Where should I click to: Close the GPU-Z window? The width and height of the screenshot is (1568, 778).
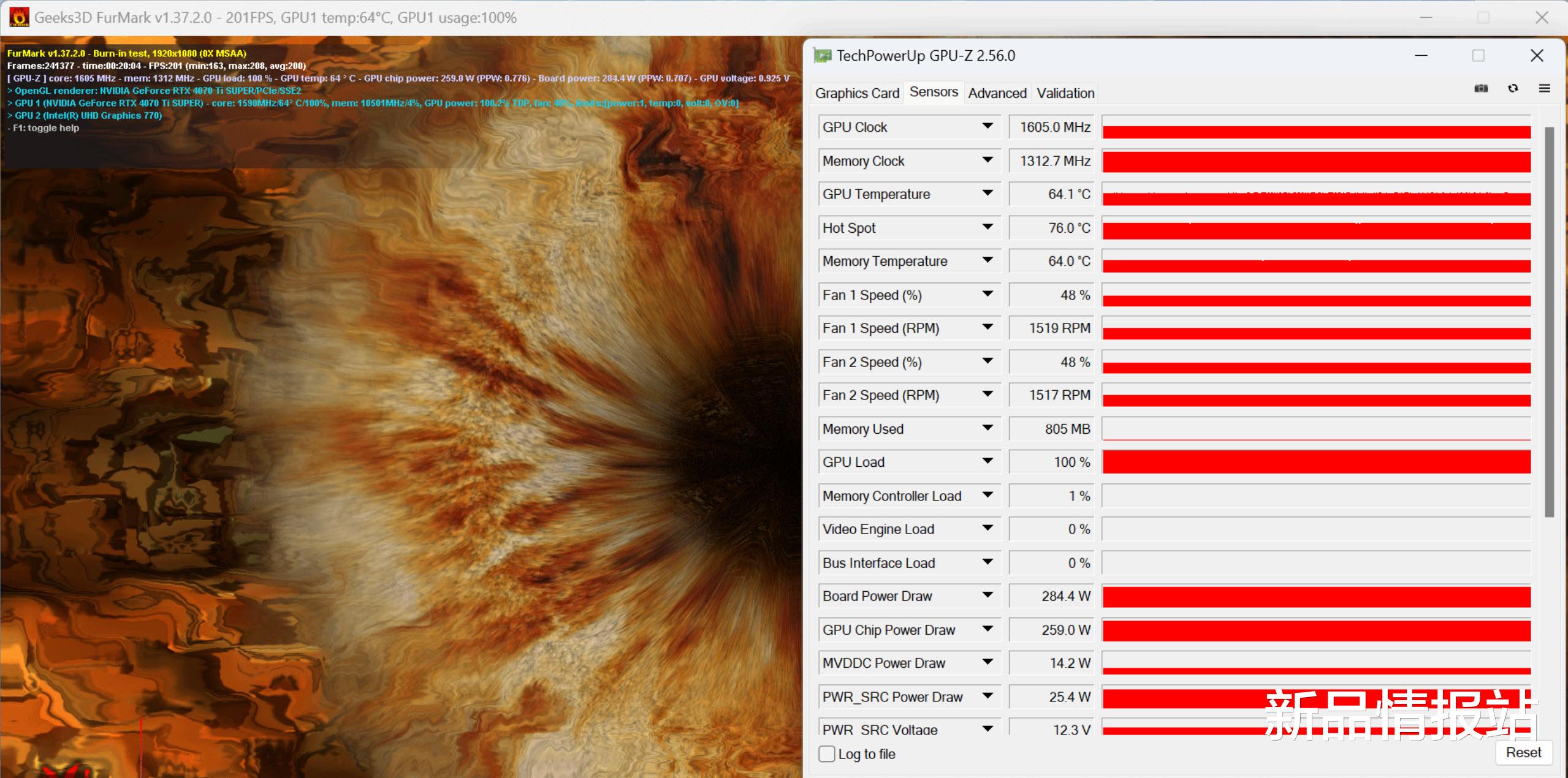(1537, 56)
